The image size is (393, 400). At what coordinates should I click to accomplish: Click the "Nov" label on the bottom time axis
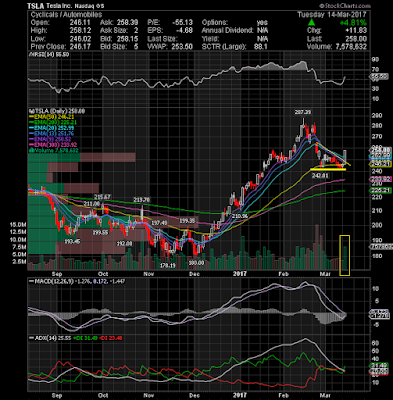point(149,396)
